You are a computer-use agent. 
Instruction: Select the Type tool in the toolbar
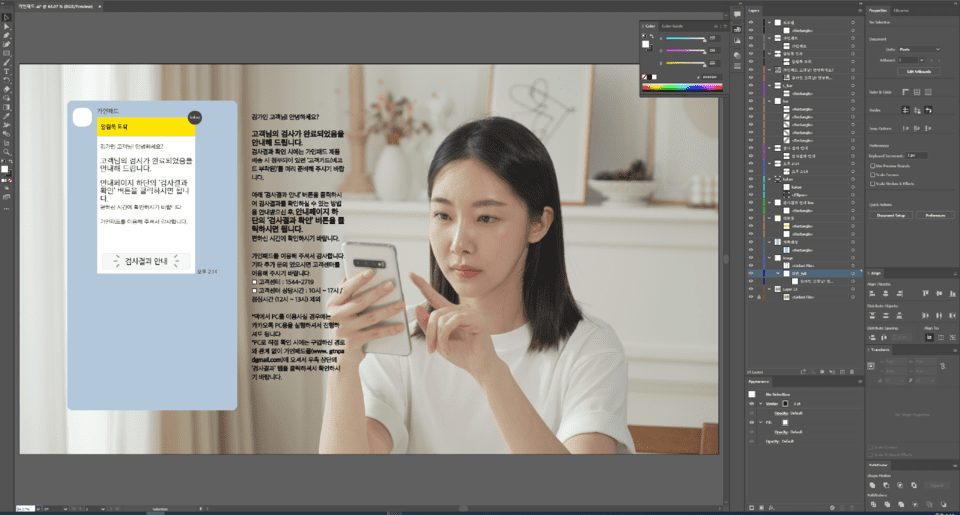7,71
